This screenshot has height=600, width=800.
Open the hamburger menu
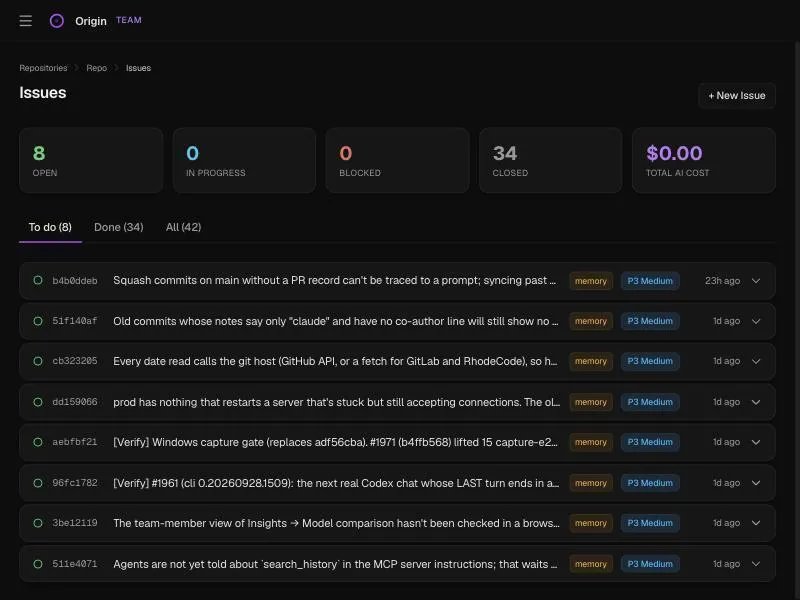[x=26, y=21]
